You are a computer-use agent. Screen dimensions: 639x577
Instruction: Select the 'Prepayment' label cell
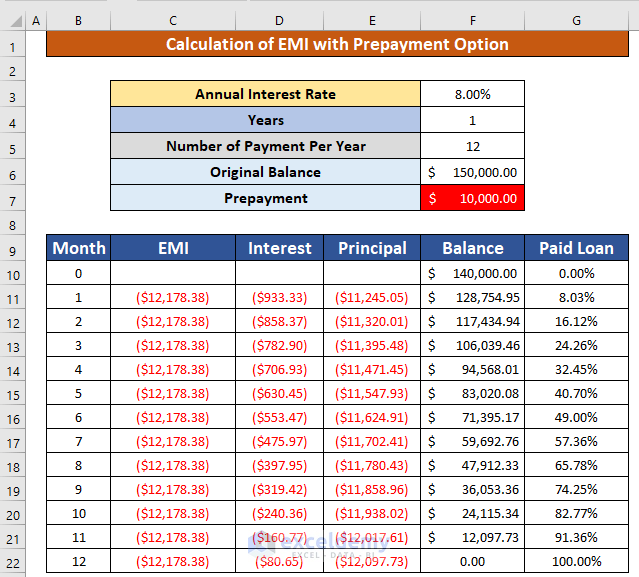pos(265,198)
